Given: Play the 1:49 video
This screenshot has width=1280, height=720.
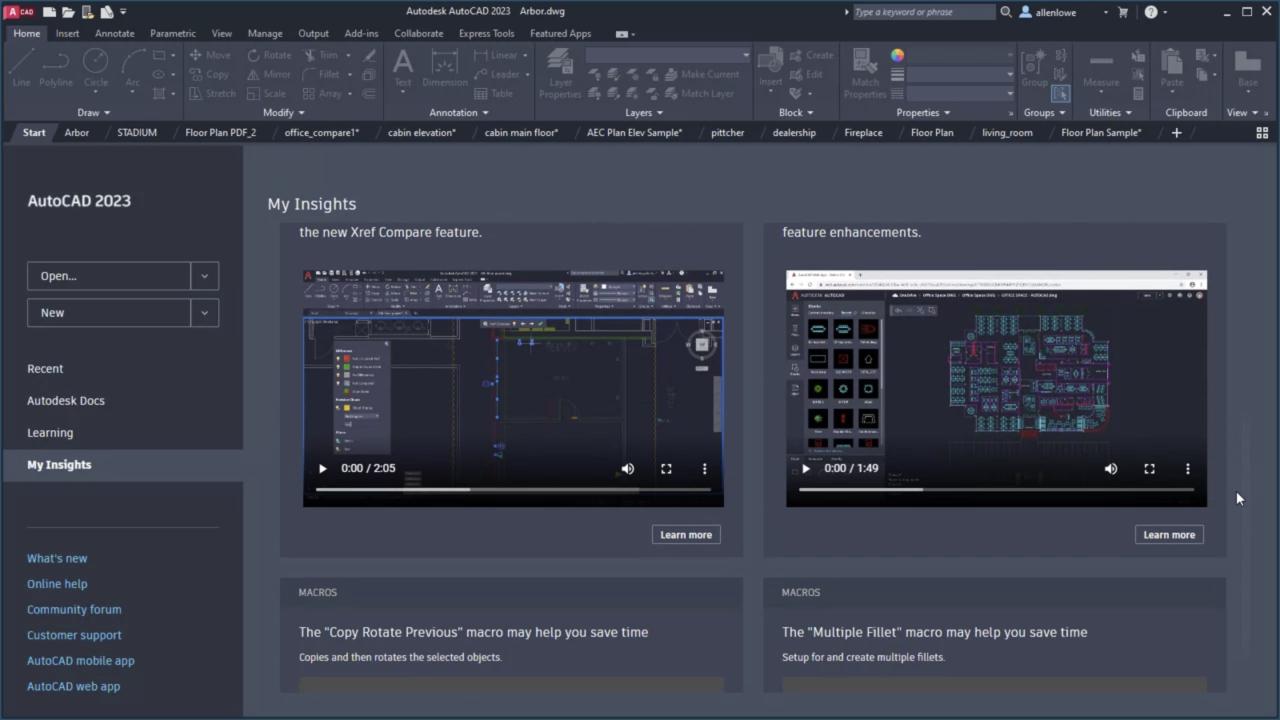Looking at the screenshot, I should 805,468.
